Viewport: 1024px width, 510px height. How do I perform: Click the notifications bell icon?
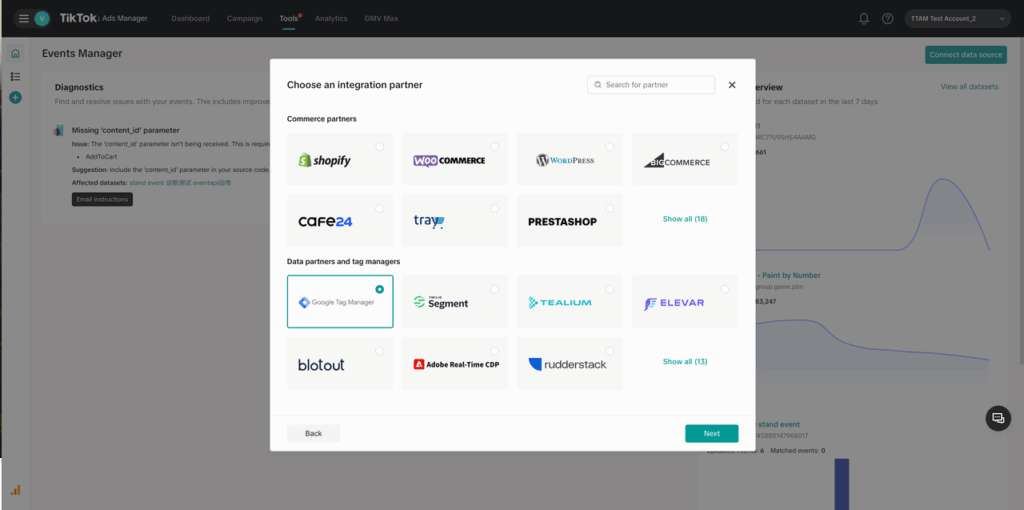tap(864, 18)
